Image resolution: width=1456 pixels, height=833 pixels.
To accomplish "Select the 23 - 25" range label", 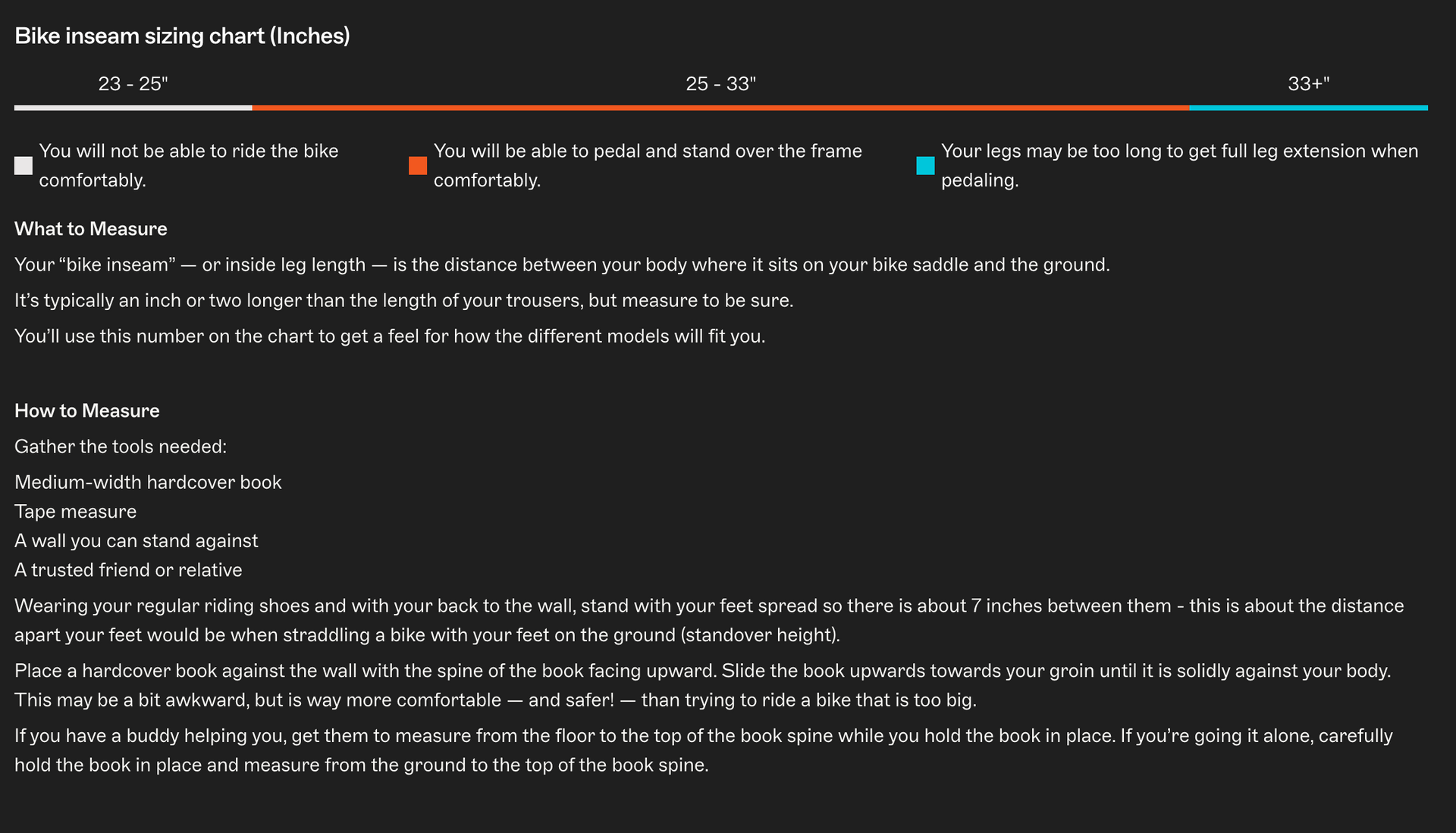I will 133,83.
